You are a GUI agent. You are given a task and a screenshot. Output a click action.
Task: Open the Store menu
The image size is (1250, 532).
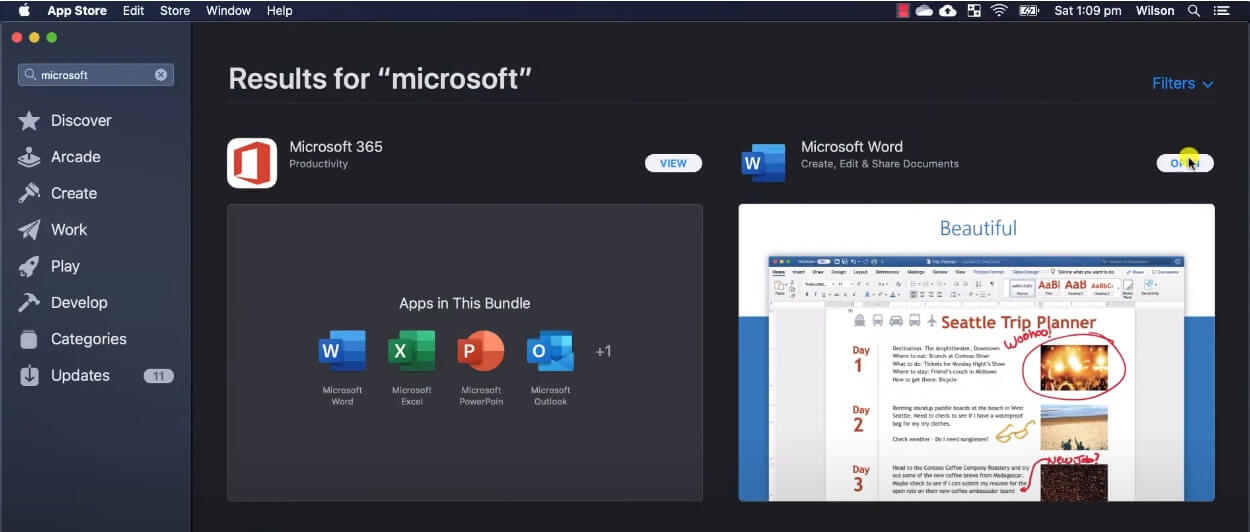[175, 11]
